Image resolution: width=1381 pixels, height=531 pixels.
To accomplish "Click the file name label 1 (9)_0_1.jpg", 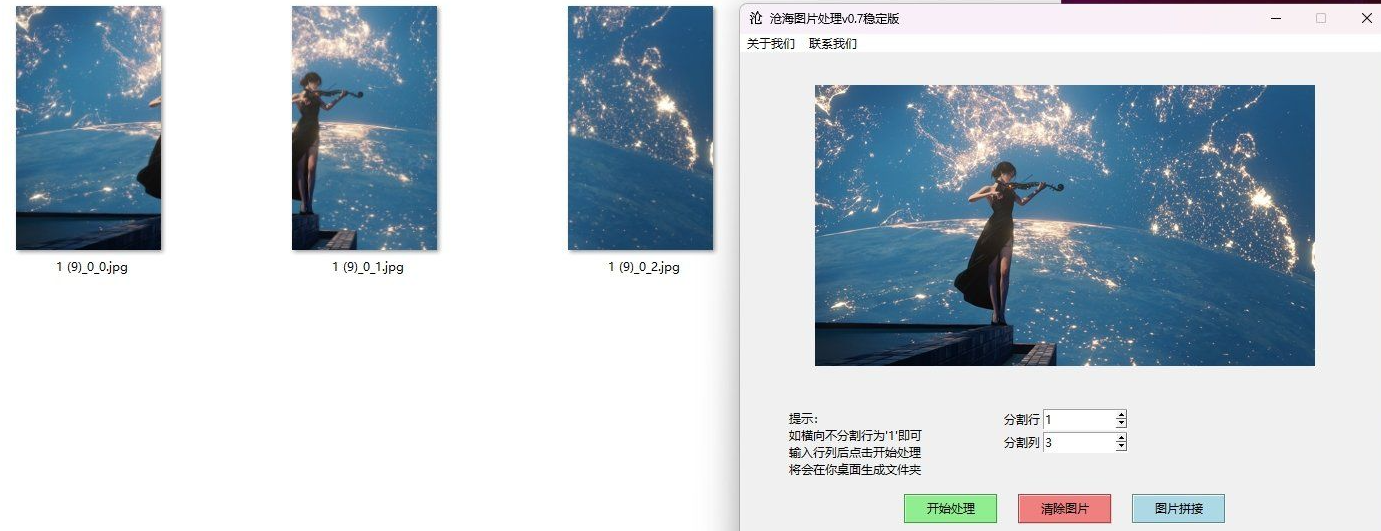I will point(368,268).
